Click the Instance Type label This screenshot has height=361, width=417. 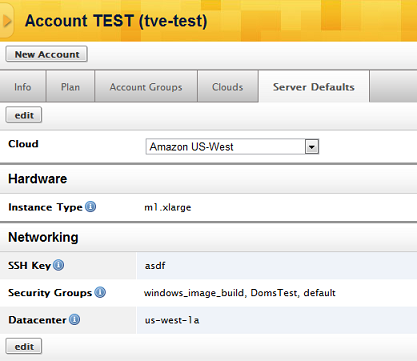tap(45, 207)
